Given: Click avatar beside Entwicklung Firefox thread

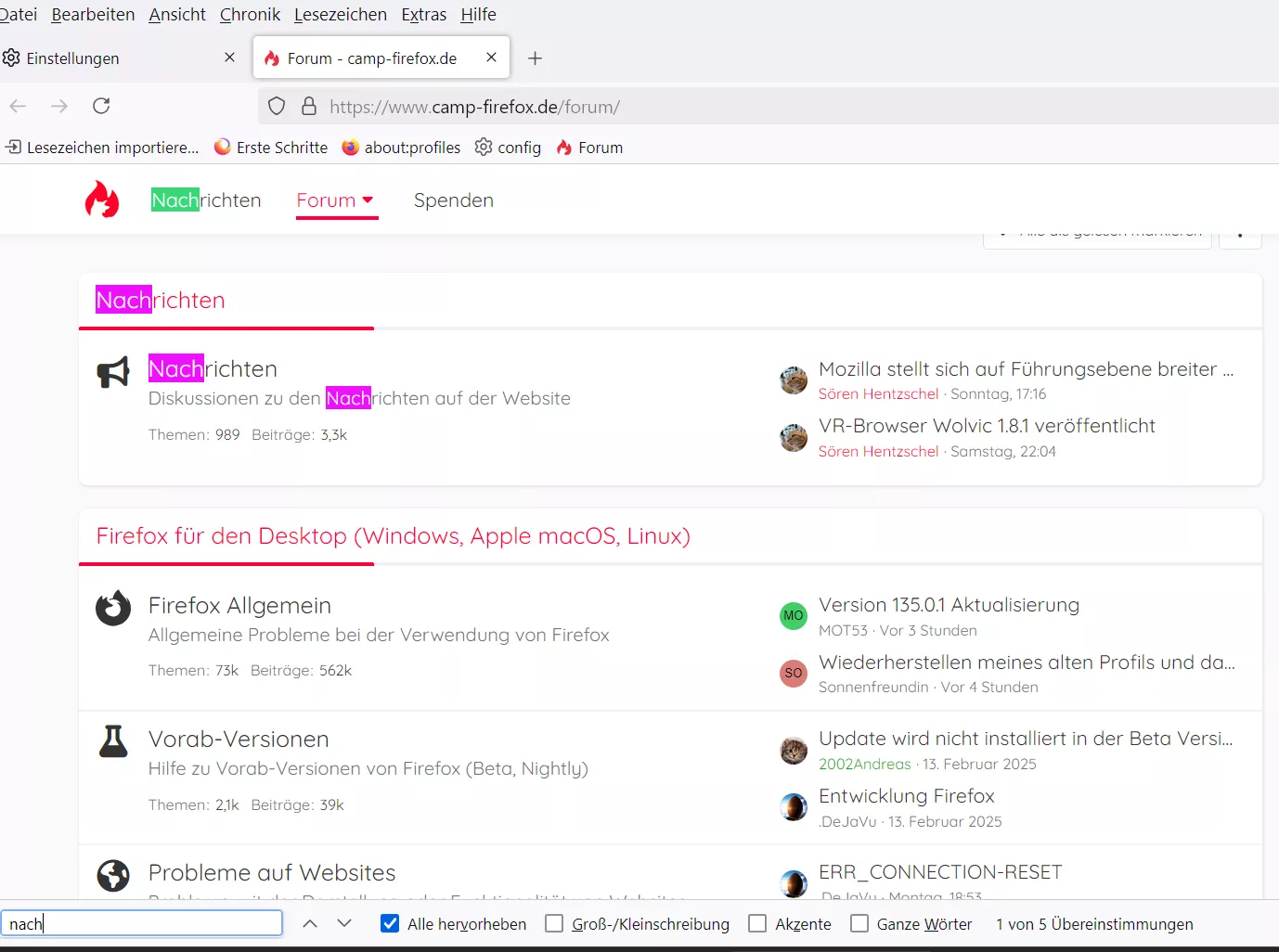Looking at the screenshot, I should click(794, 807).
